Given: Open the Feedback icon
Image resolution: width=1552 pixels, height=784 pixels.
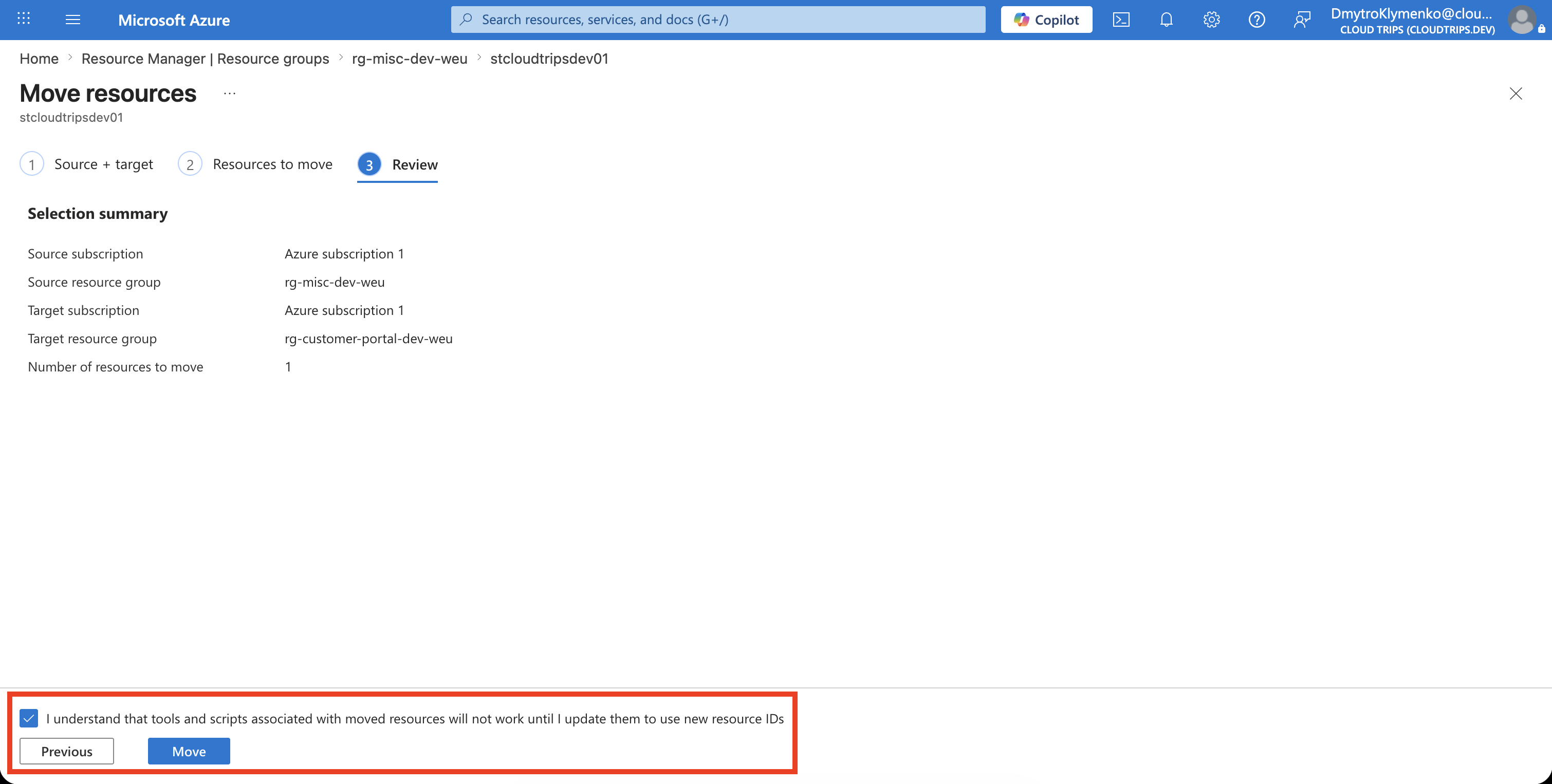Looking at the screenshot, I should pyautogui.click(x=1301, y=20).
